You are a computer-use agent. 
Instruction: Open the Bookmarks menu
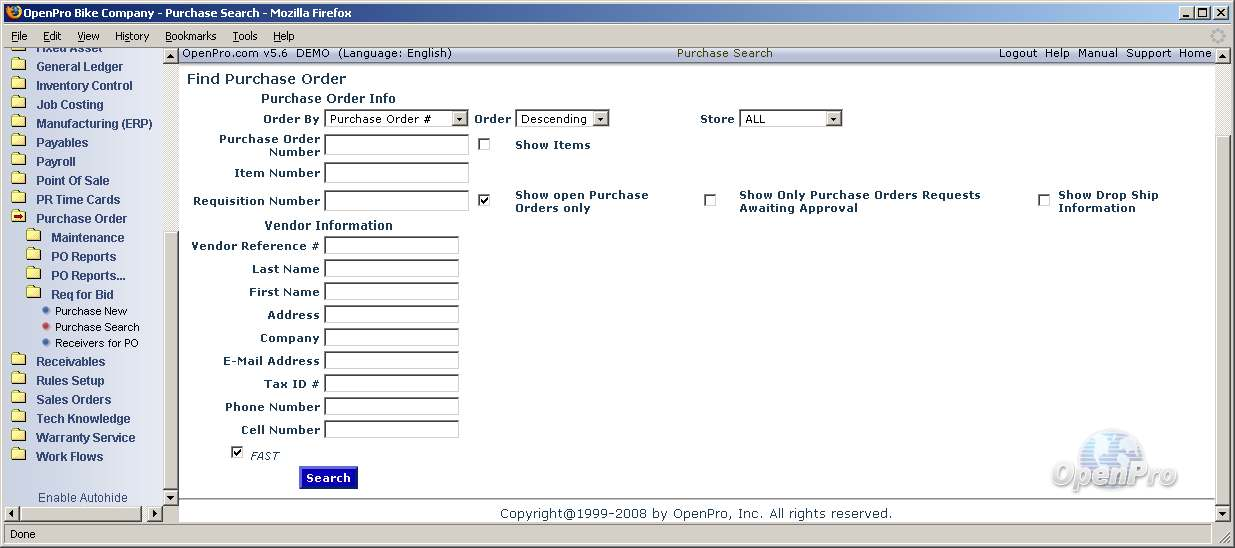pyautogui.click(x=190, y=36)
